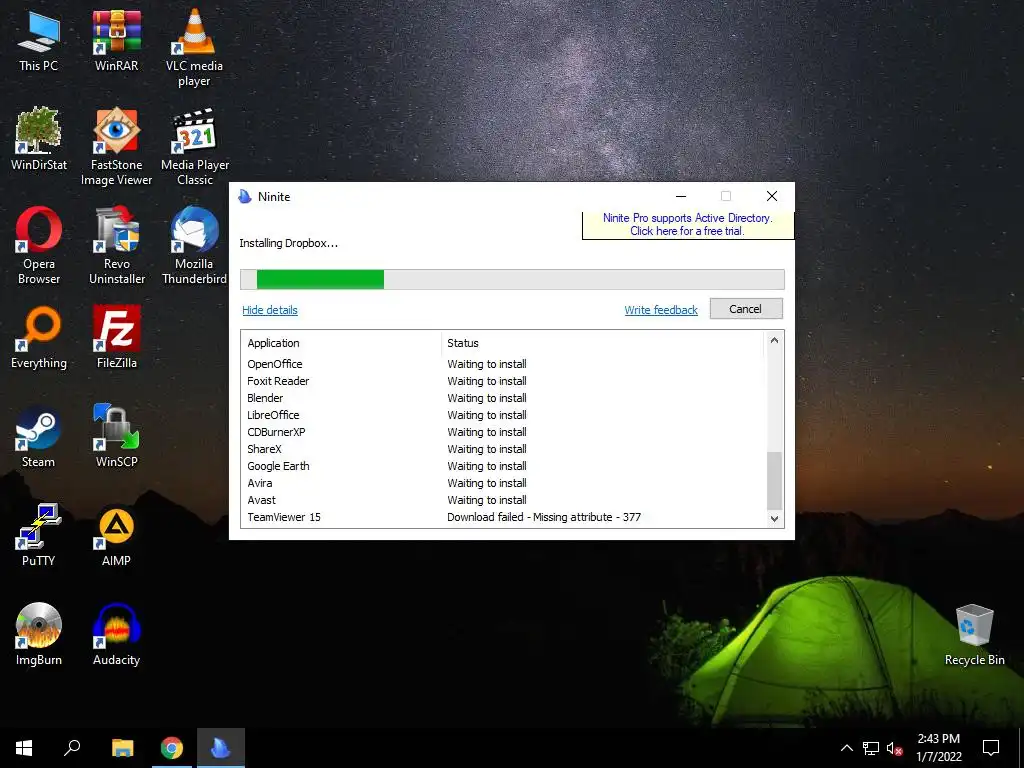Click Ninite taskbar button
Screen dimensions: 1024x768
pyautogui.click(x=221, y=748)
